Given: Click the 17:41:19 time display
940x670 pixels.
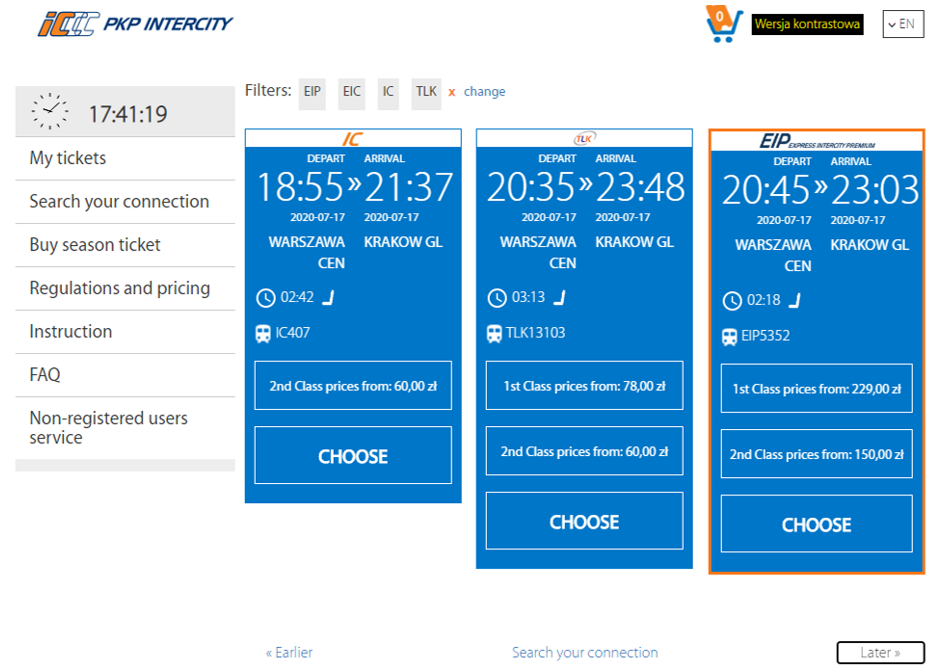Looking at the screenshot, I should click(128, 114).
